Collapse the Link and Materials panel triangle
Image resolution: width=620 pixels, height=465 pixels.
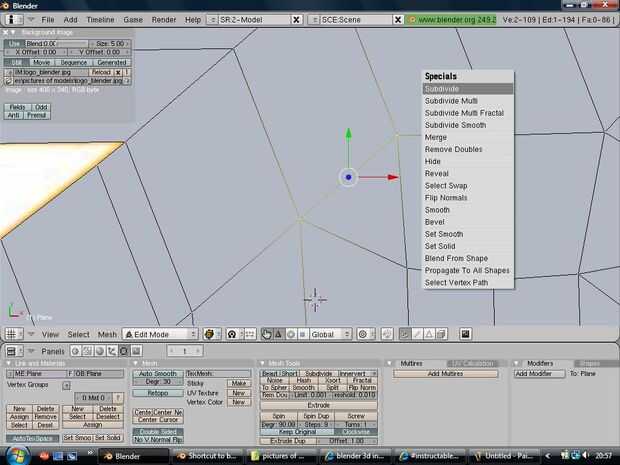8,363
